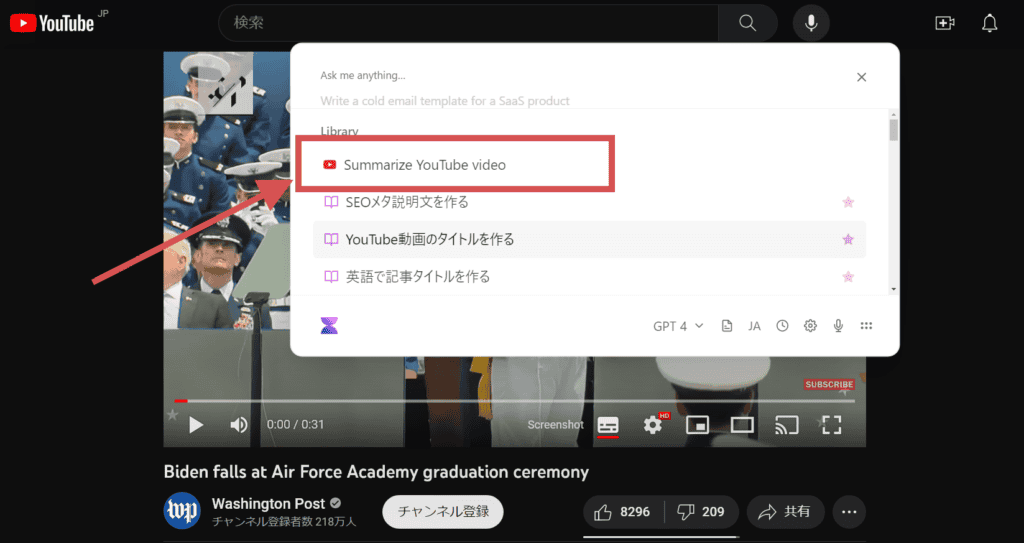Toggle subtitles in the video player
The image size is (1024, 543).
[x=608, y=425]
